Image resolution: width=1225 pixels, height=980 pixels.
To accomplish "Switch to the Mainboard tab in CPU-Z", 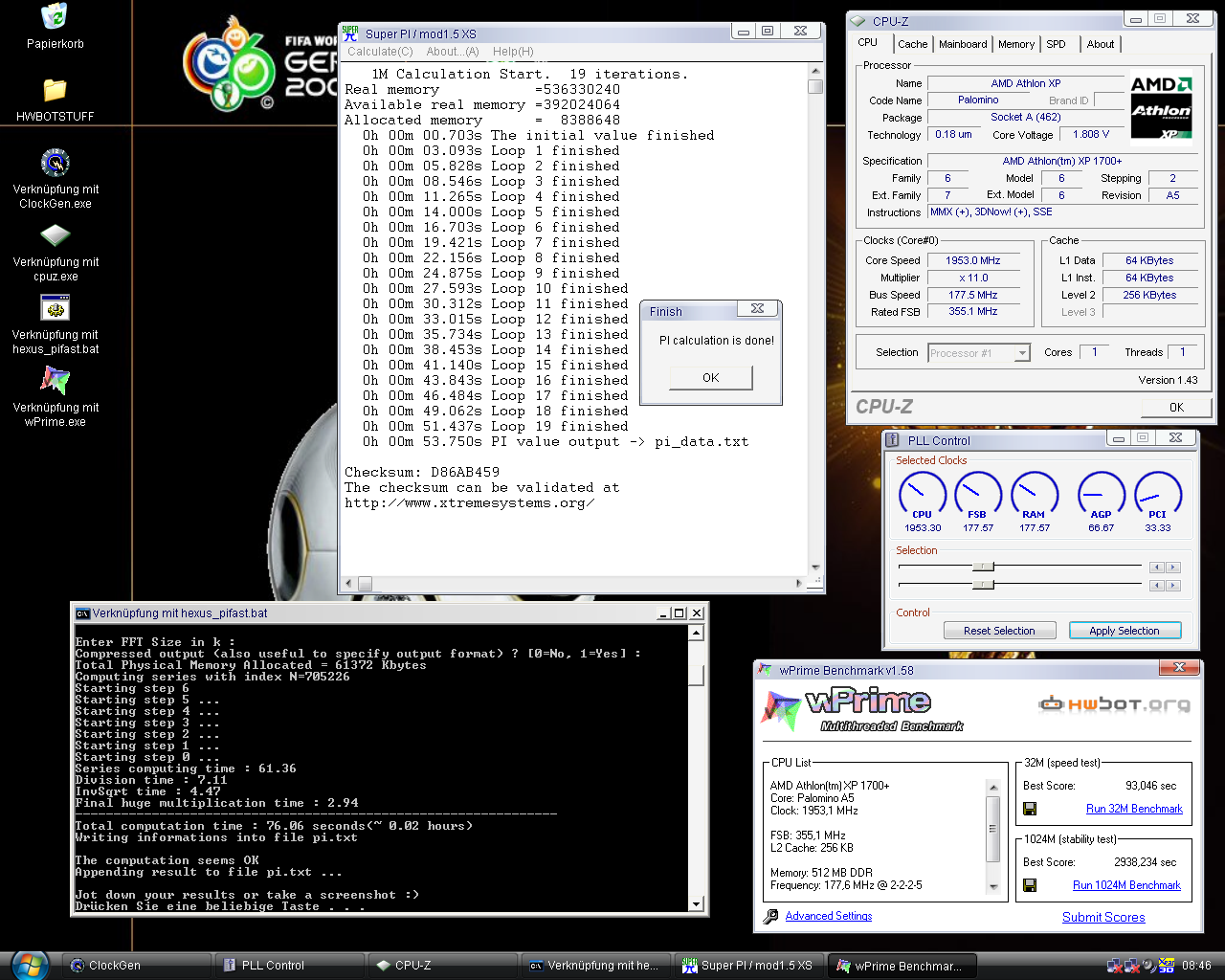I will click(963, 44).
